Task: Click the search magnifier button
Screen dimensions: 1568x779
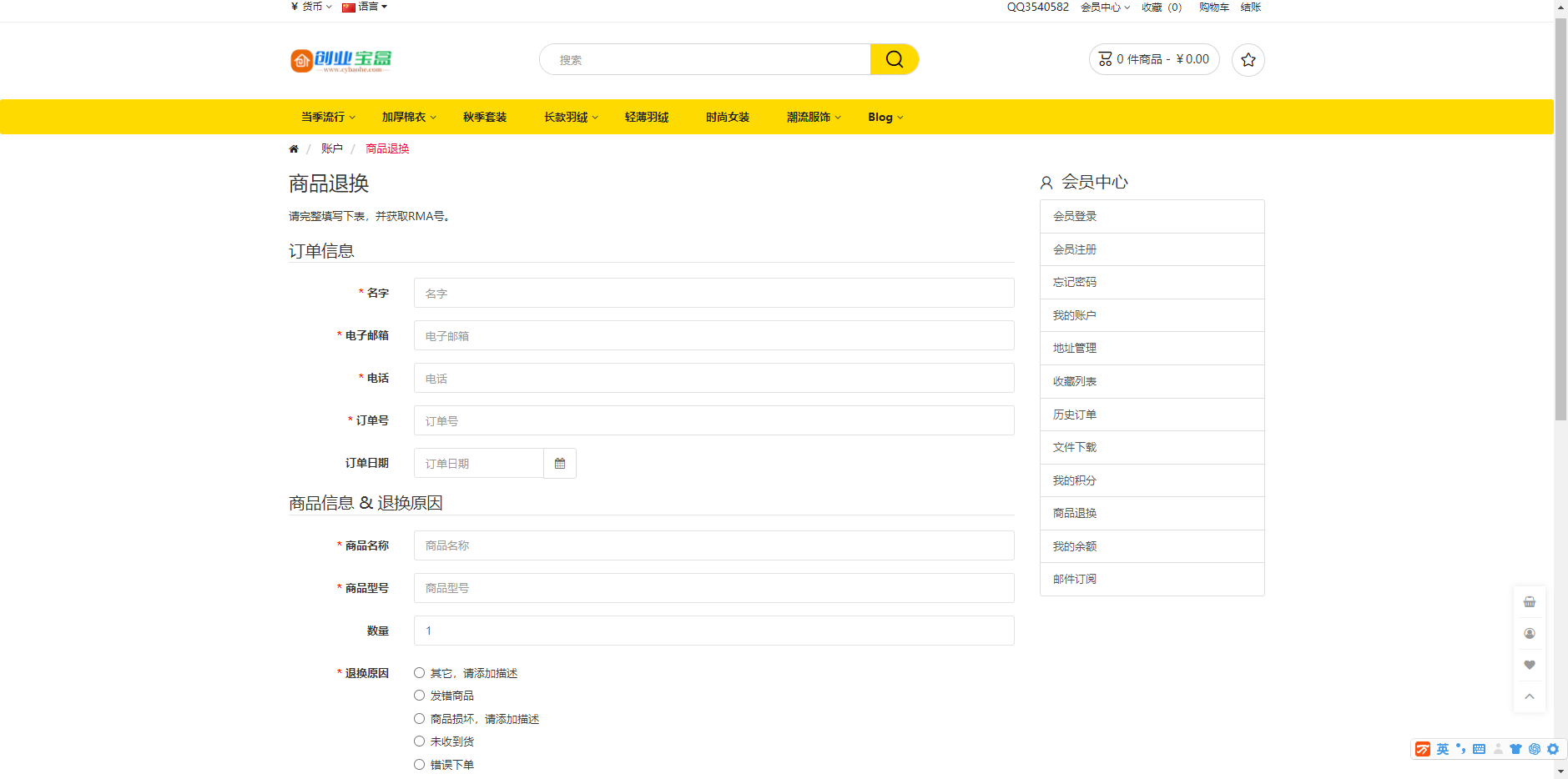Action: [894, 59]
